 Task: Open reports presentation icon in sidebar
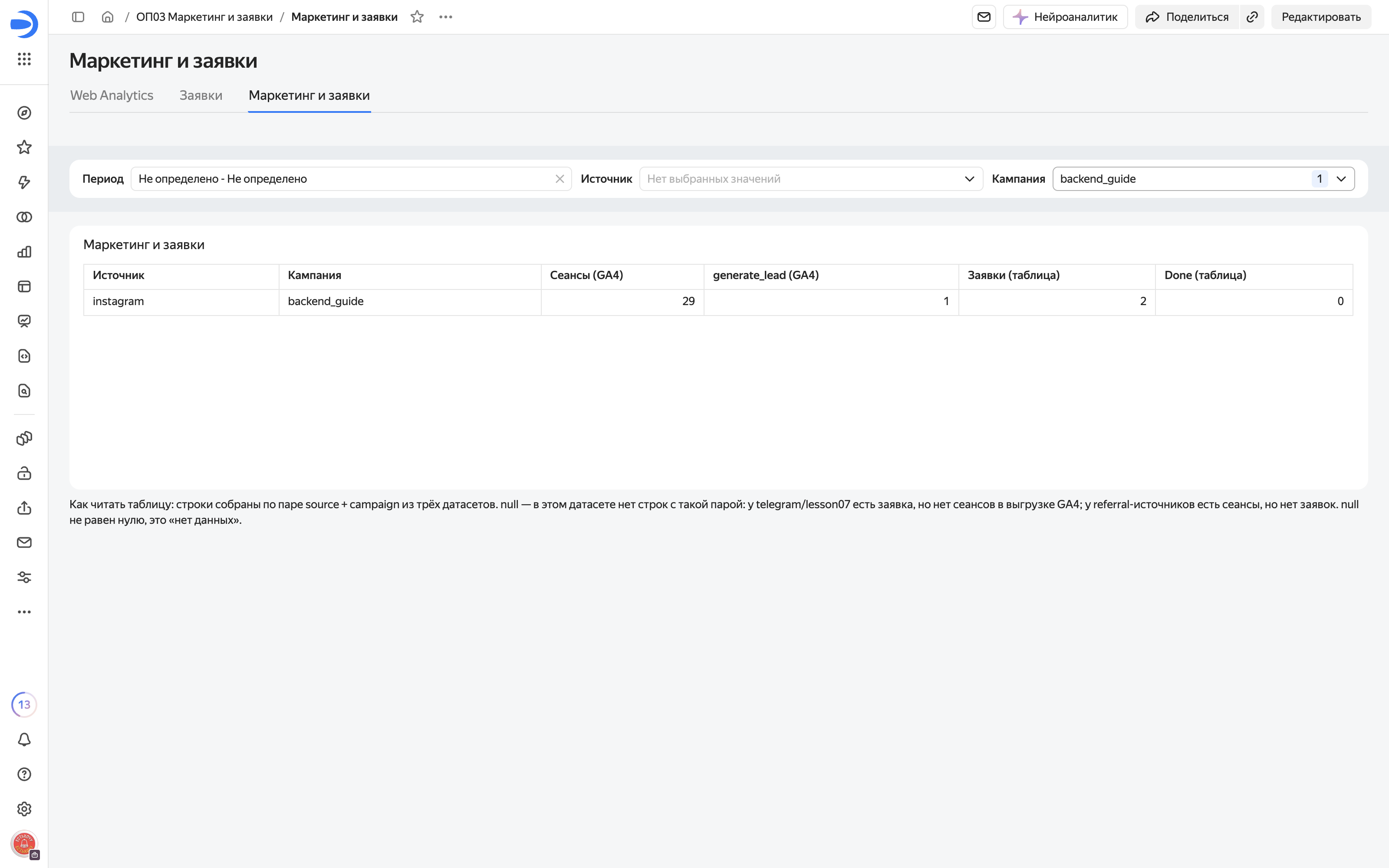[24, 322]
